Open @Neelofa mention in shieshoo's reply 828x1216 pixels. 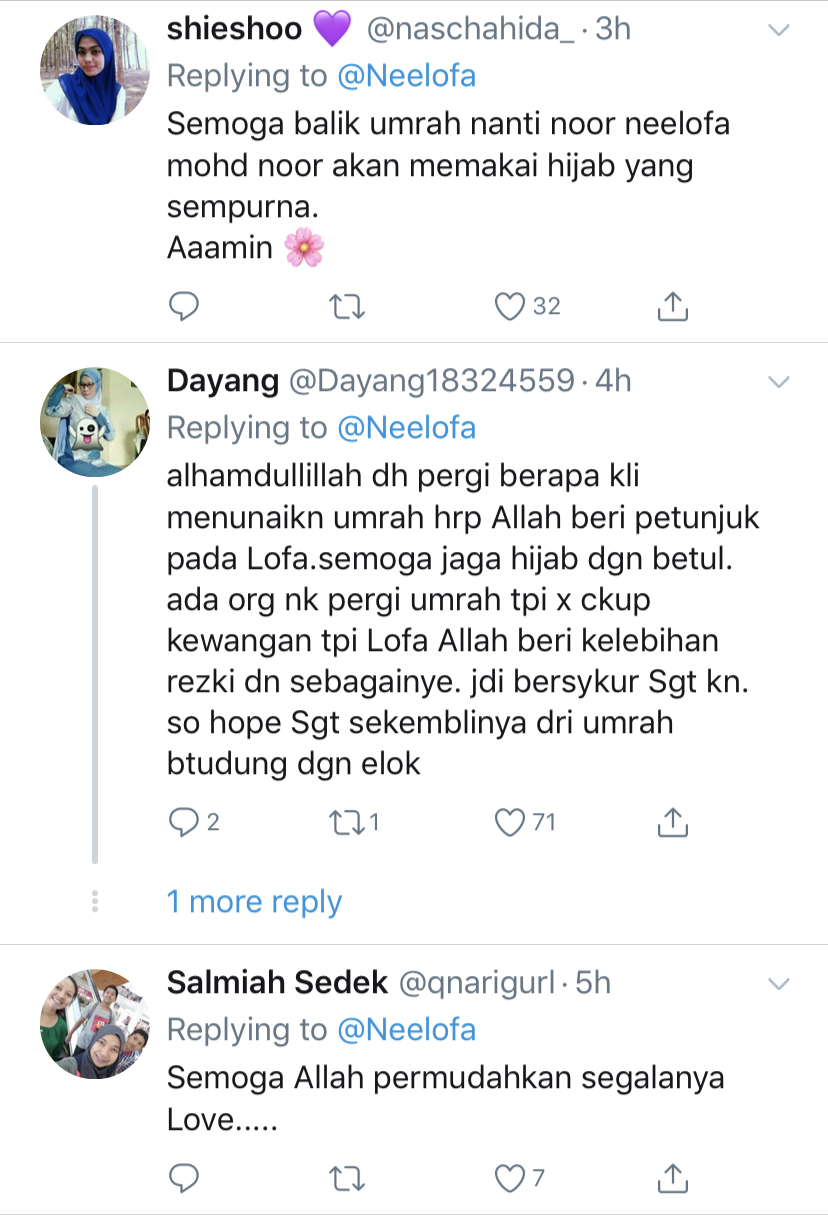click(x=406, y=76)
